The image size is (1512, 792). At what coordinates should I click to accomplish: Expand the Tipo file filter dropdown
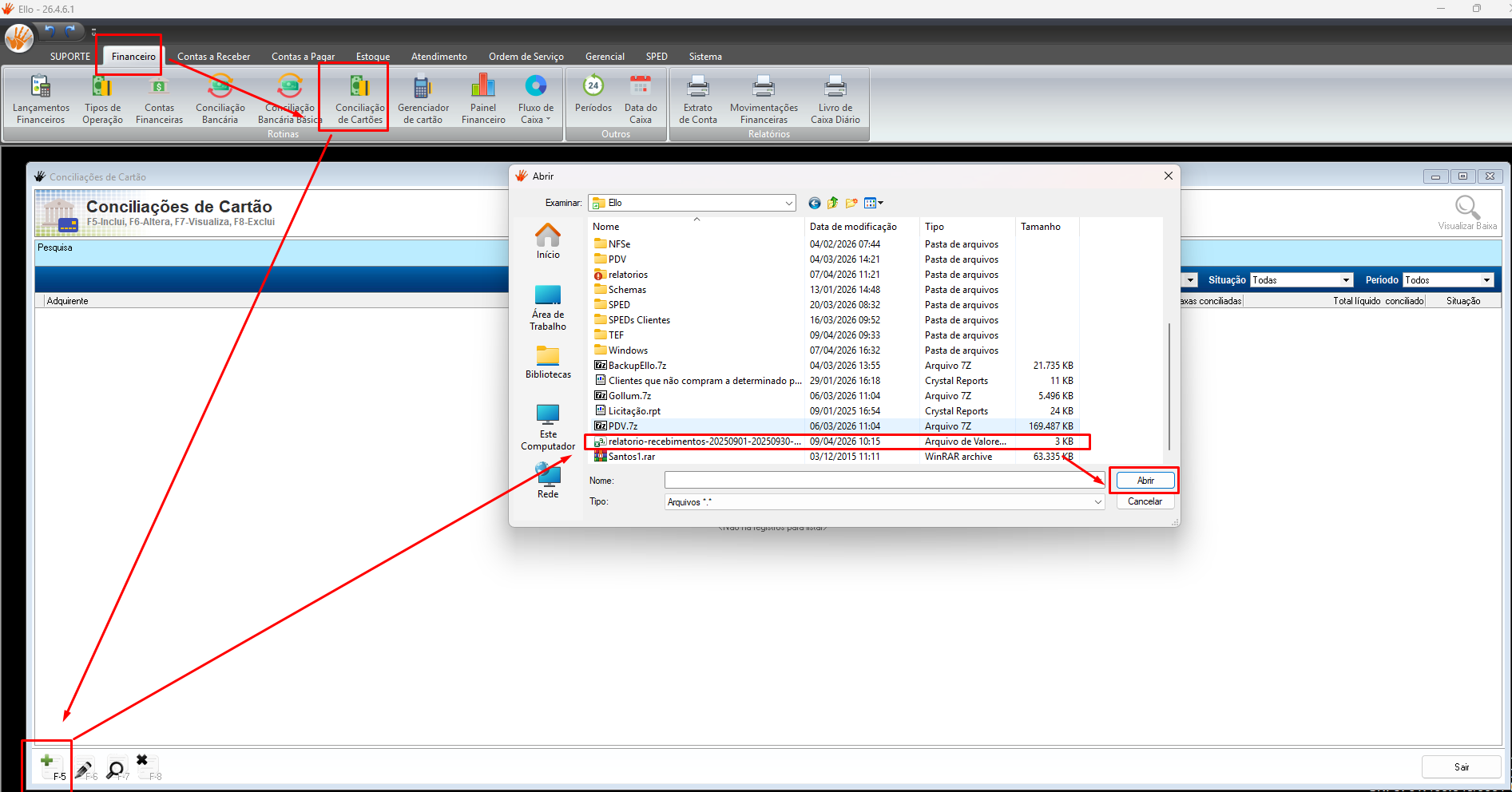click(x=1097, y=502)
